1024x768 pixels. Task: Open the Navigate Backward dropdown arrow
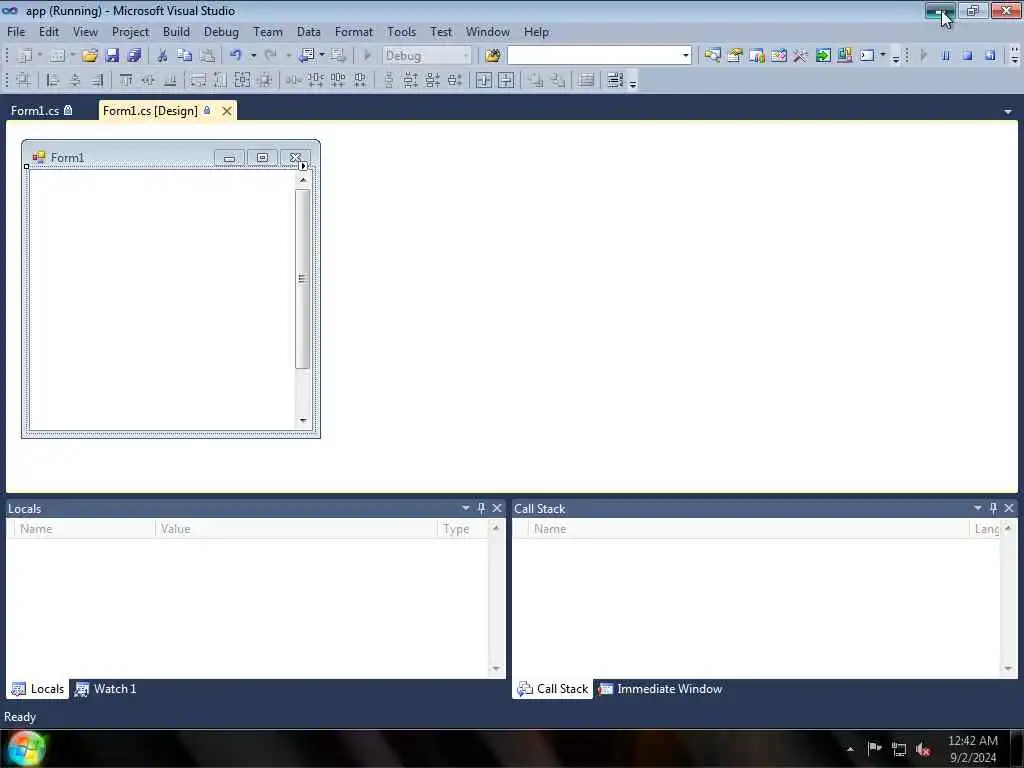tap(322, 56)
